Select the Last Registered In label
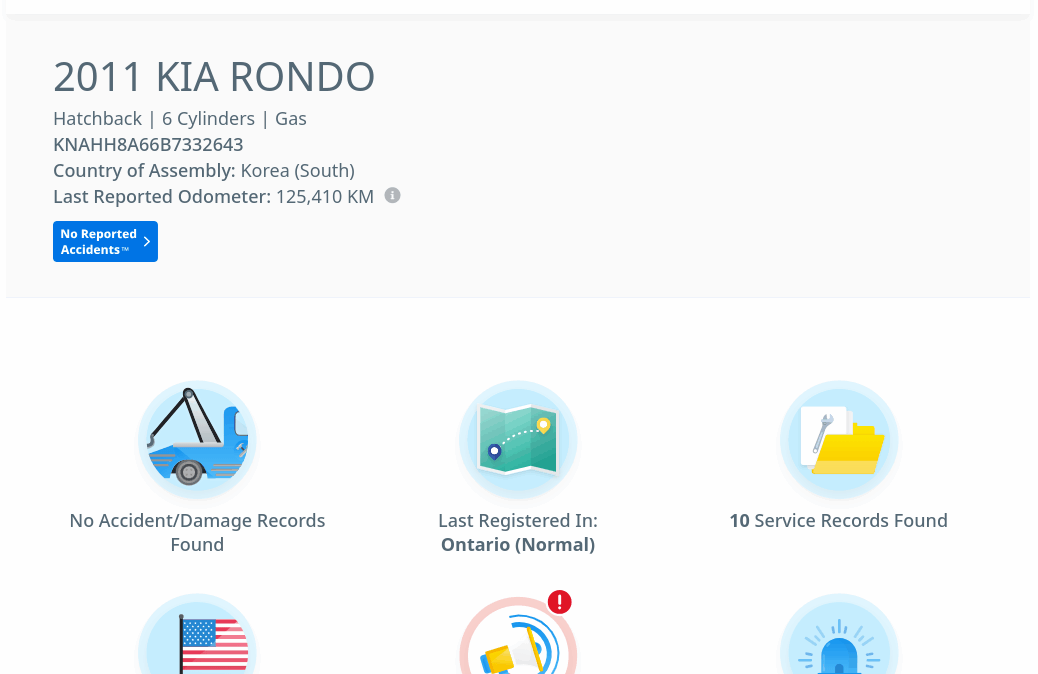 518,521
